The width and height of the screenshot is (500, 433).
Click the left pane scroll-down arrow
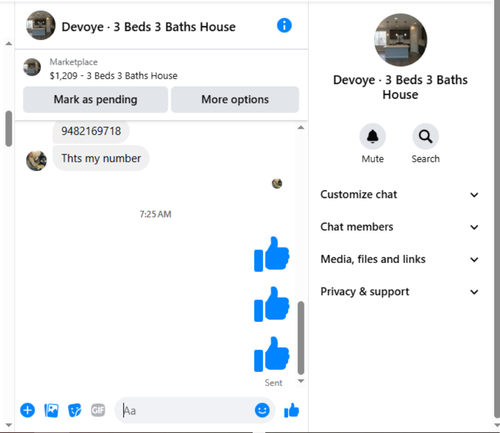[x=9, y=425]
